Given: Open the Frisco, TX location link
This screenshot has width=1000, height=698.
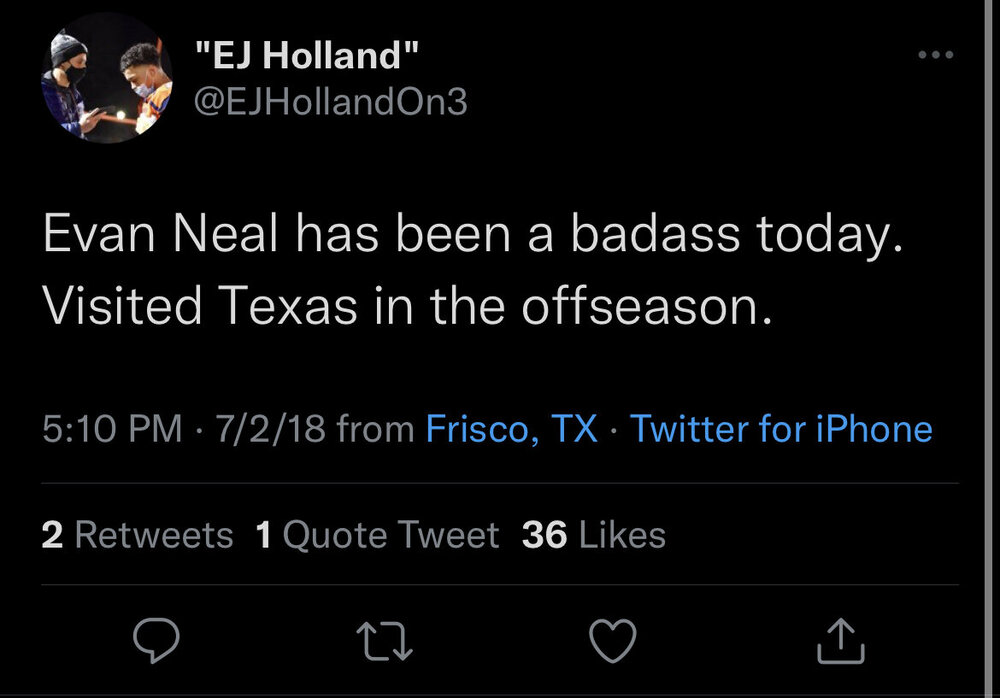Looking at the screenshot, I should [512, 429].
